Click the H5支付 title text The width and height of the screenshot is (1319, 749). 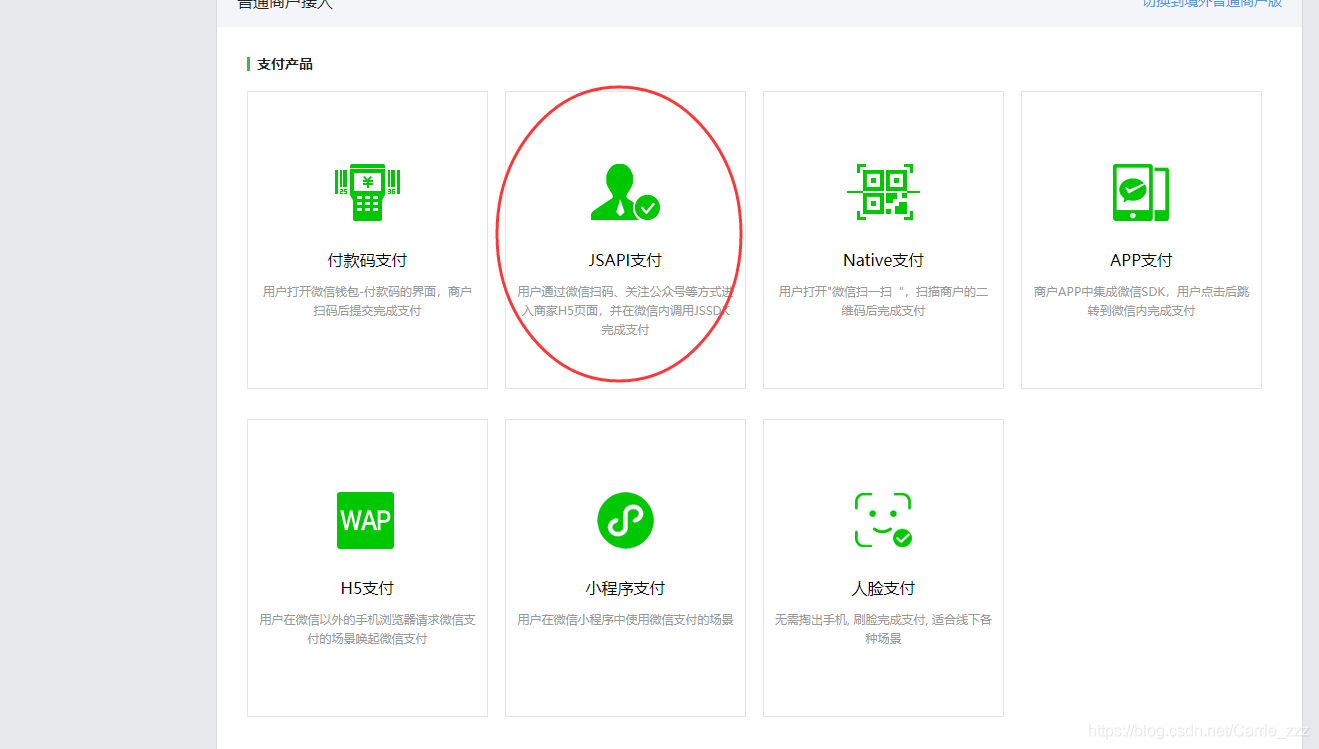(x=365, y=588)
